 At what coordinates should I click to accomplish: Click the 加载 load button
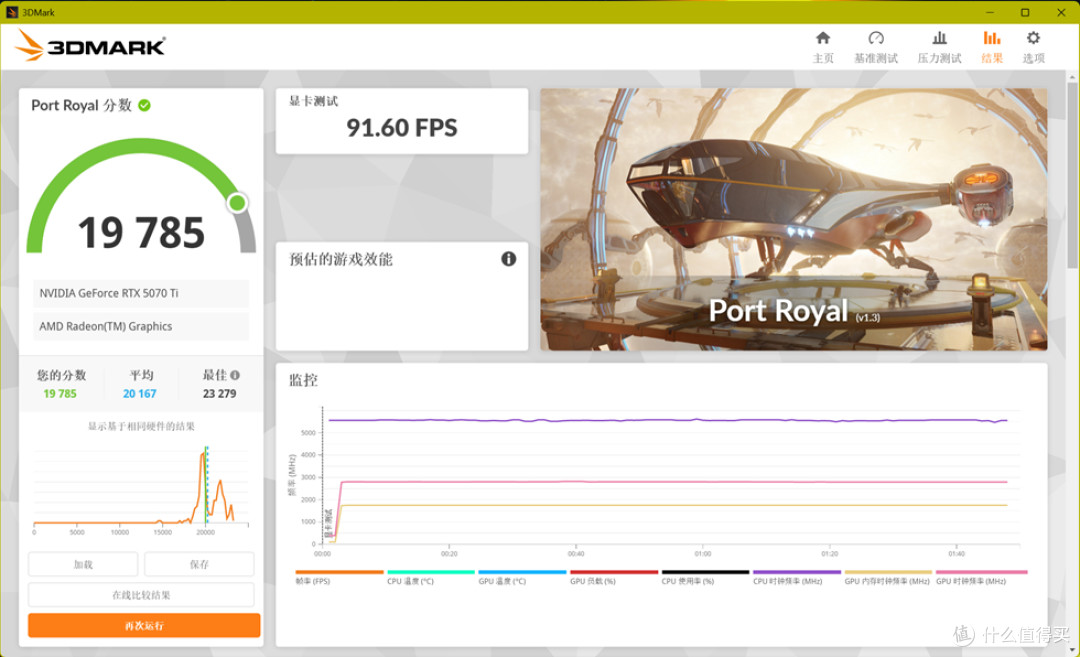click(x=83, y=564)
